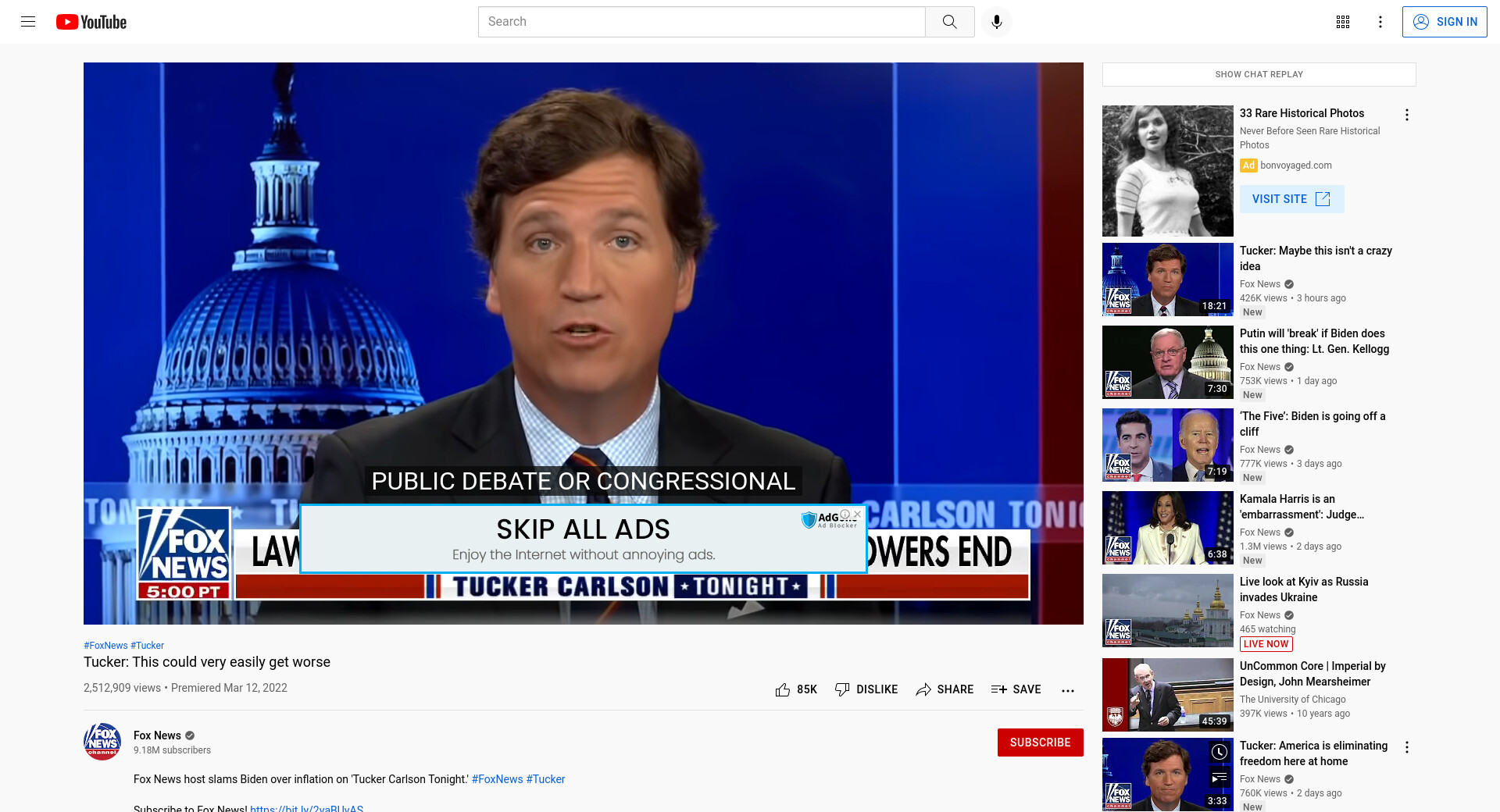Like the video with thumbs up
The image size is (1500, 812).
796,689
